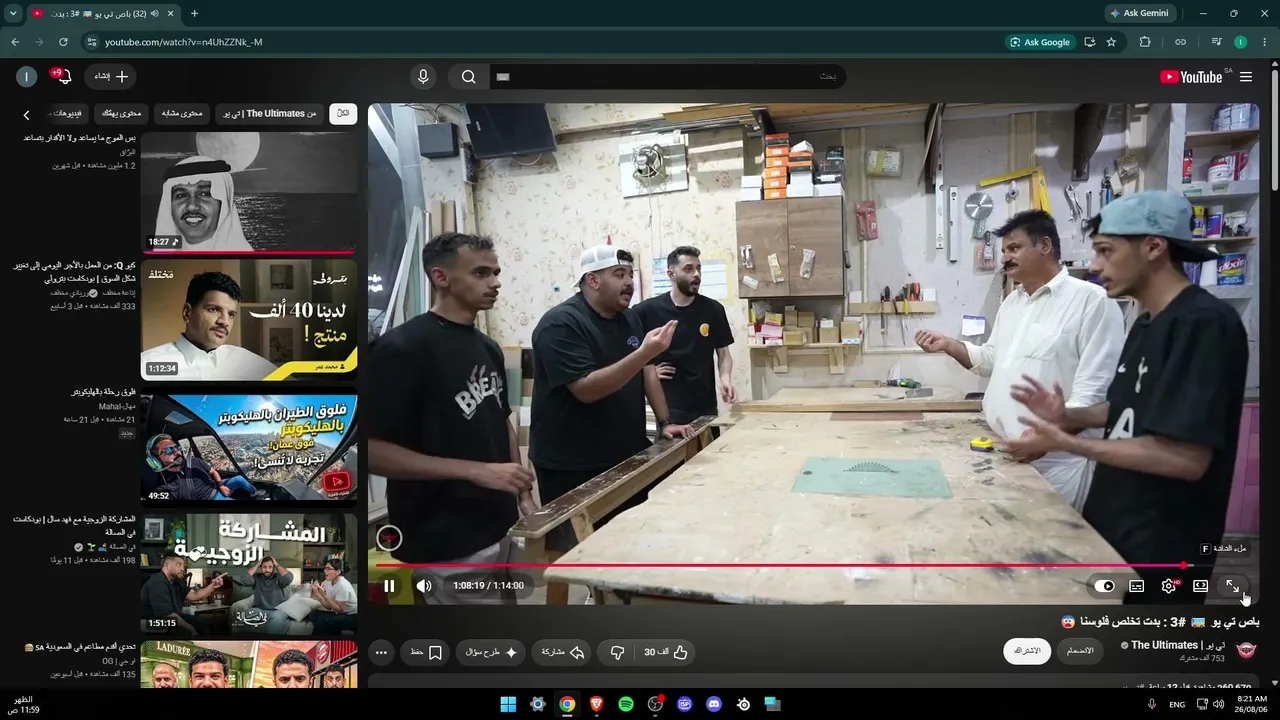Dislike the video with thumbs down
The width and height of the screenshot is (1280, 720).
pos(617,652)
